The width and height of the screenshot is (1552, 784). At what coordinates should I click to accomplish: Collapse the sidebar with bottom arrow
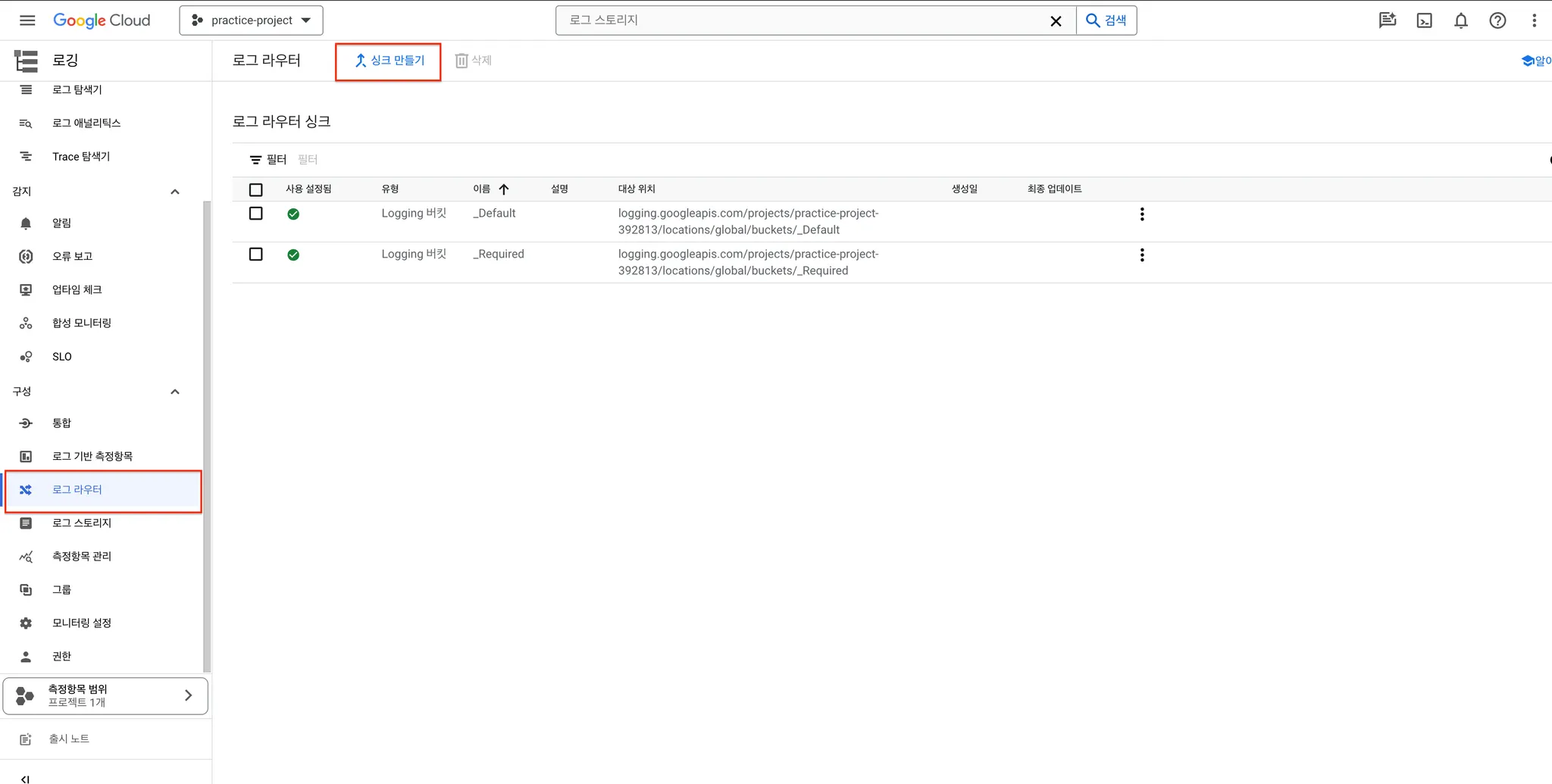pyautogui.click(x=26, y=778)
